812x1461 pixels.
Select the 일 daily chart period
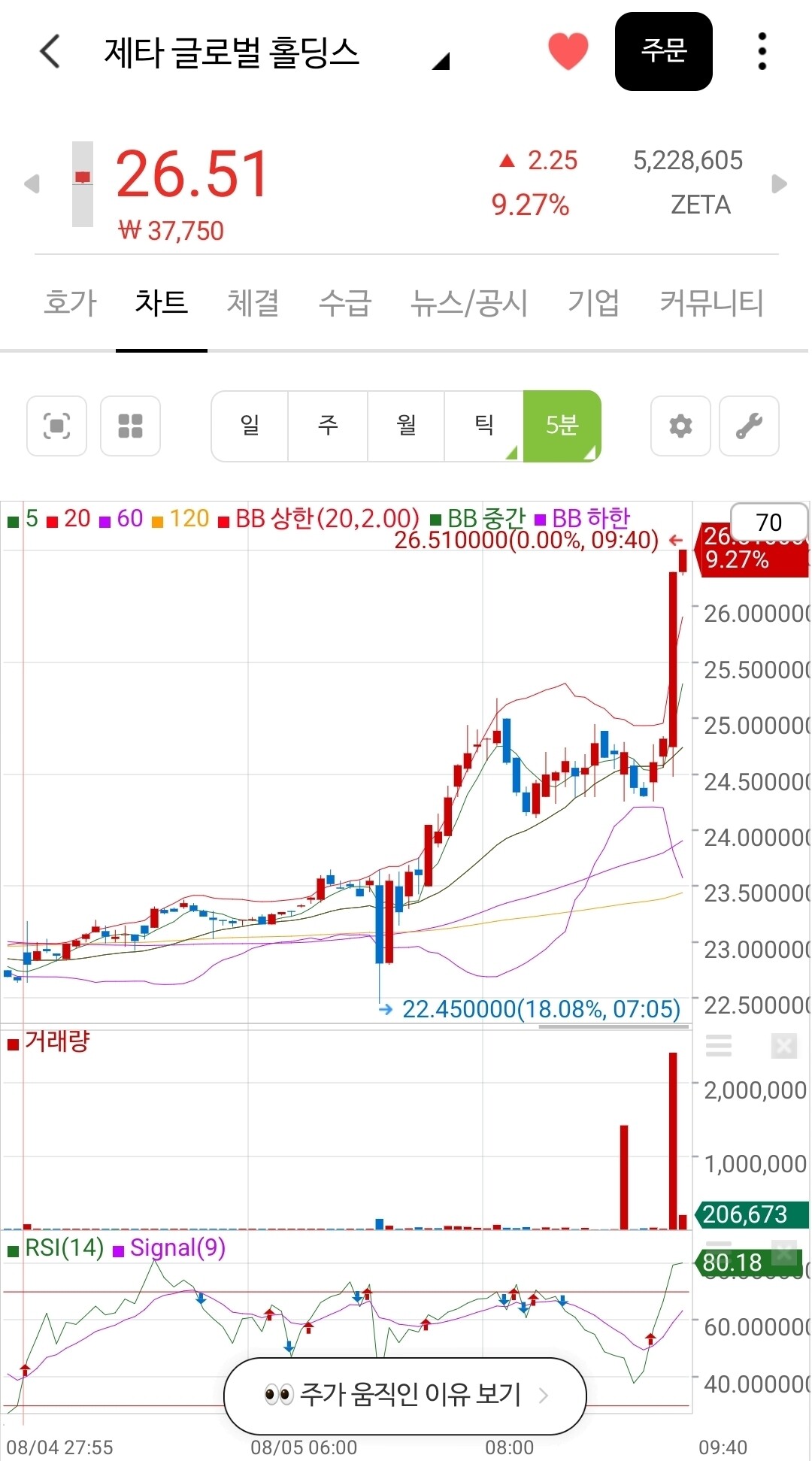(x=250, y=426)
